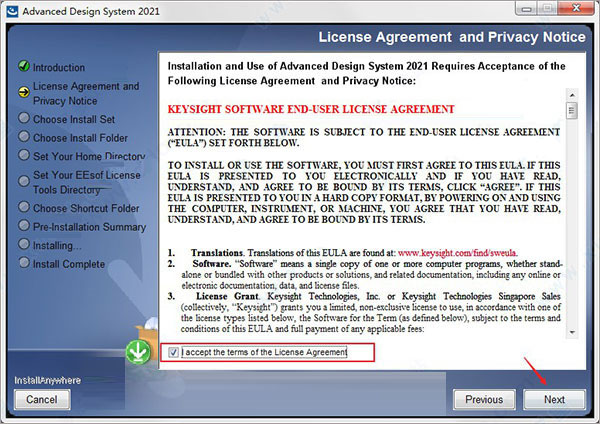This screenshot has width=600, height=424.
Task: Select the Choose Install Set step text
Action: (x=74, y=119)
